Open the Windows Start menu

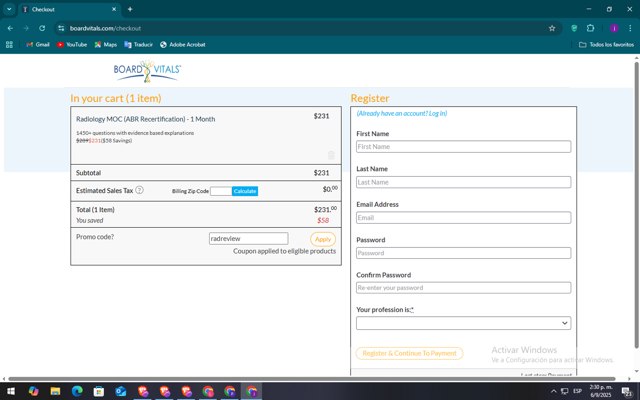(x=11, y=391)
